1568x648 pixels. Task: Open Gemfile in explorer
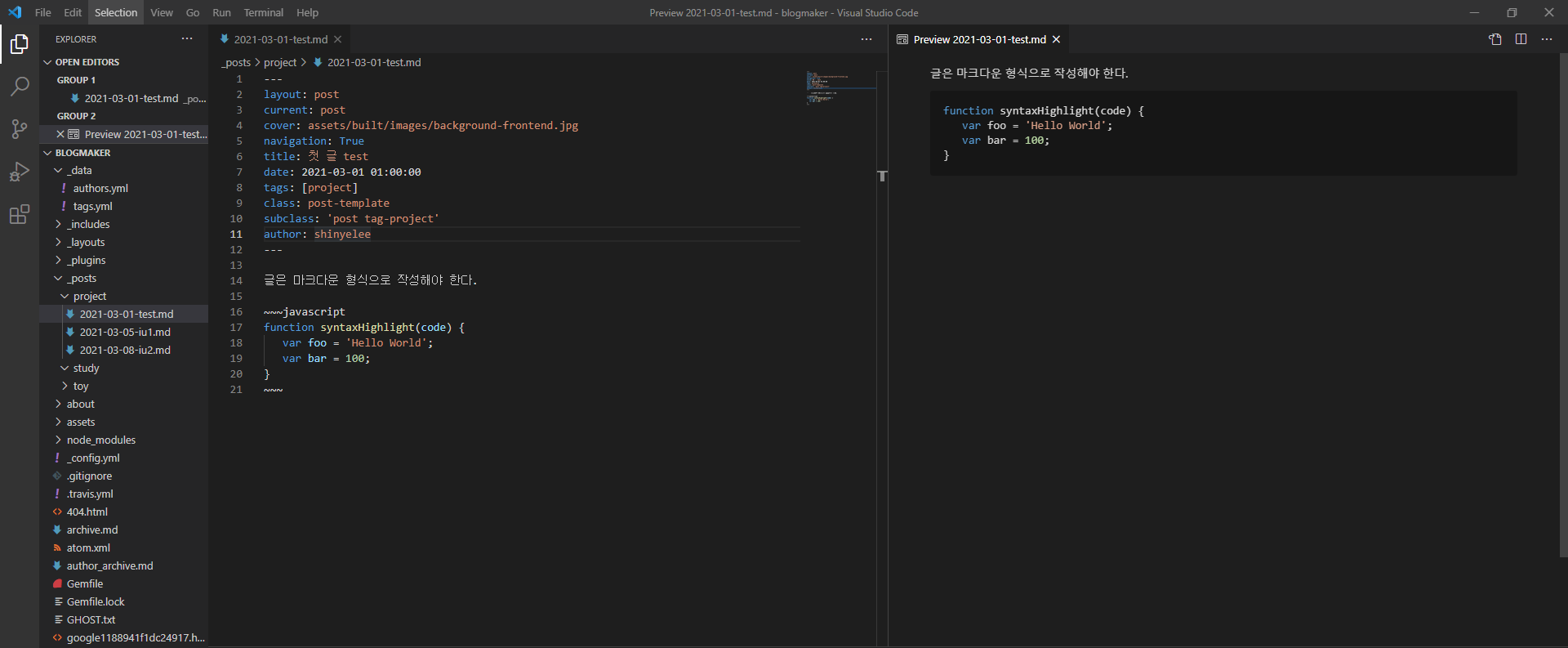pos(124,583)
